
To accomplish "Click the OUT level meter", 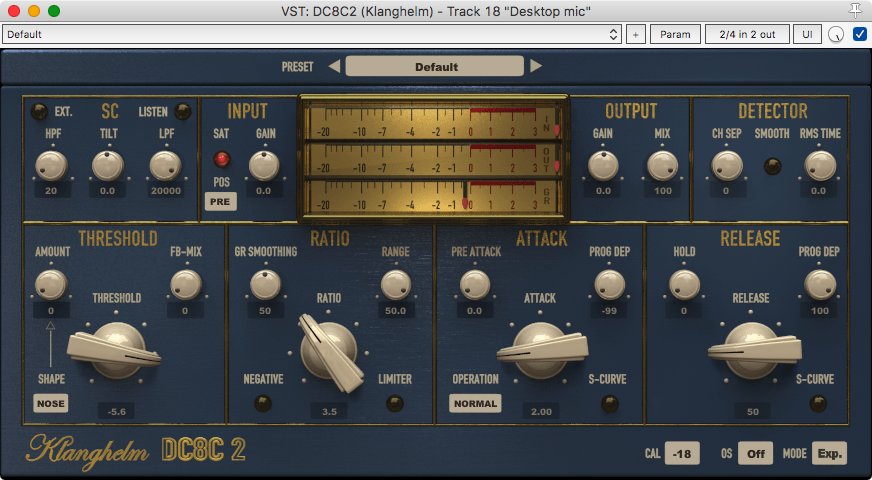I will tap(432, 160).
